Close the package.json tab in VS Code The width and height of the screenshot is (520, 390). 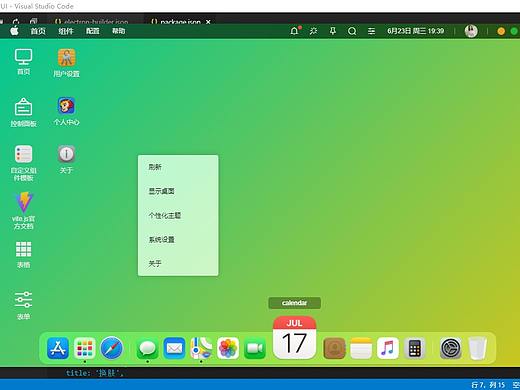point(208,22)
